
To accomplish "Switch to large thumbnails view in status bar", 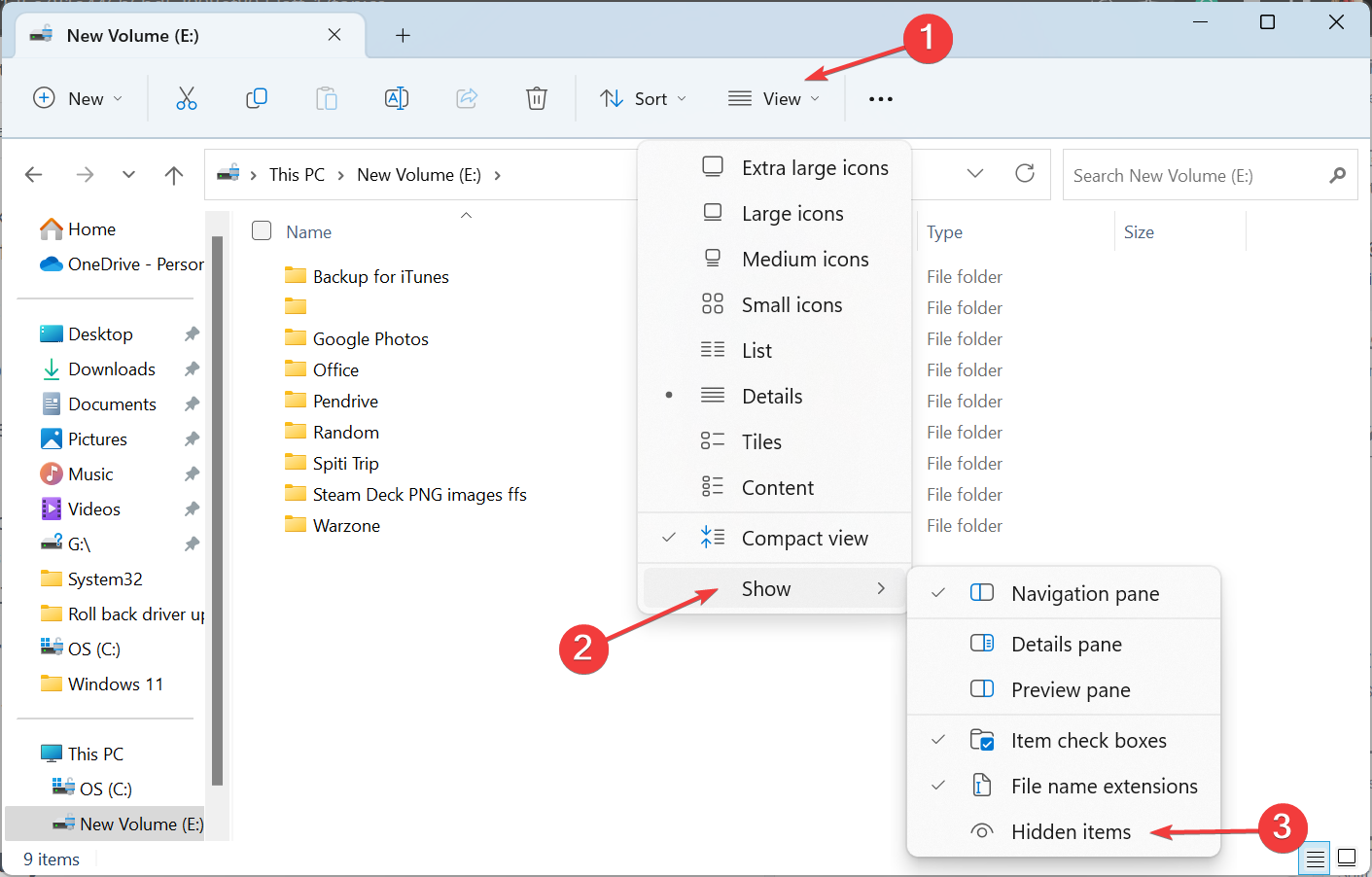I will point(1347,858).
